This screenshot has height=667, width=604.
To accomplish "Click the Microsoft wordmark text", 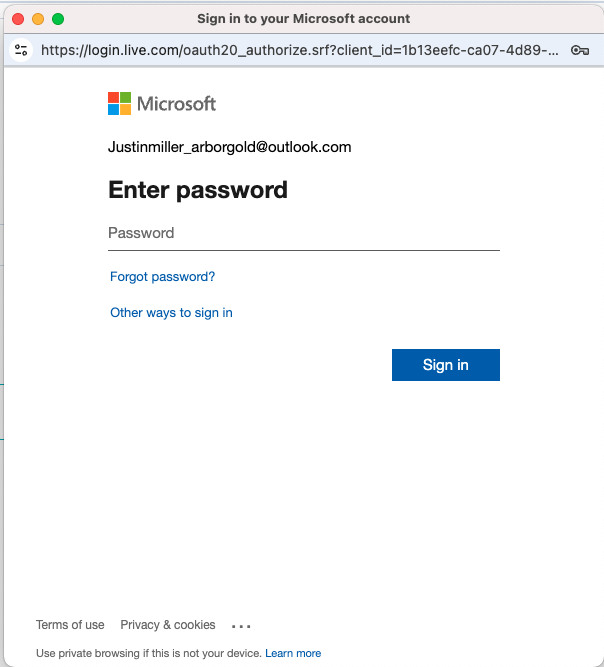I will (x=177, y=104).
